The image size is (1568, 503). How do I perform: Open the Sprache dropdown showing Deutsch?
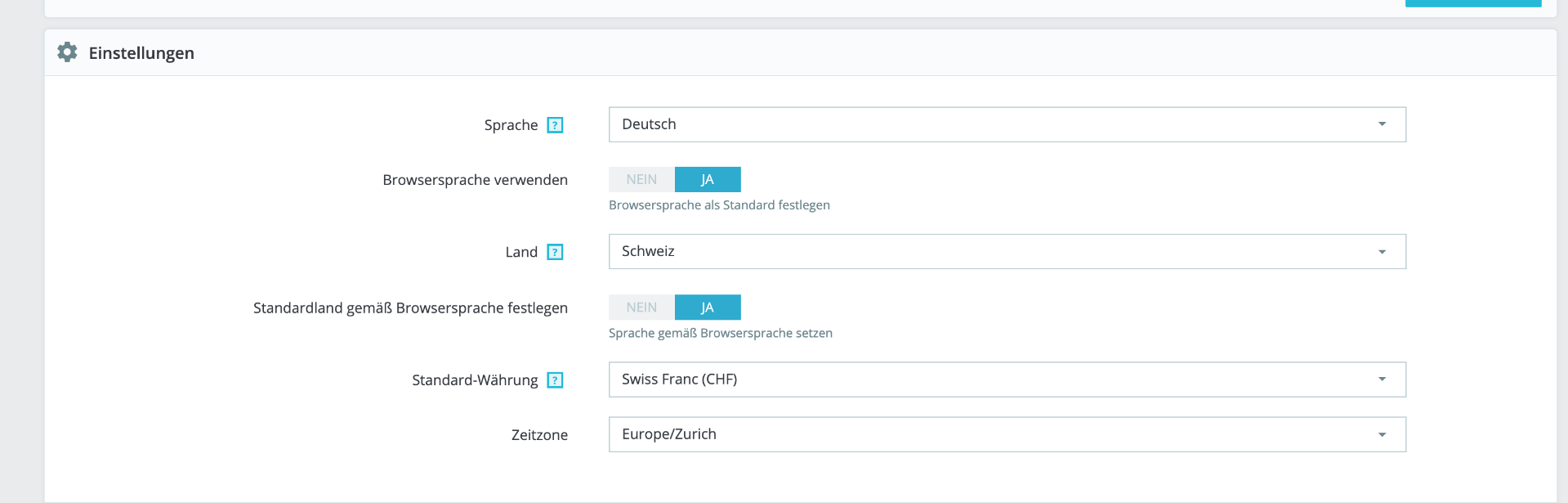[x=1007, y=124]
